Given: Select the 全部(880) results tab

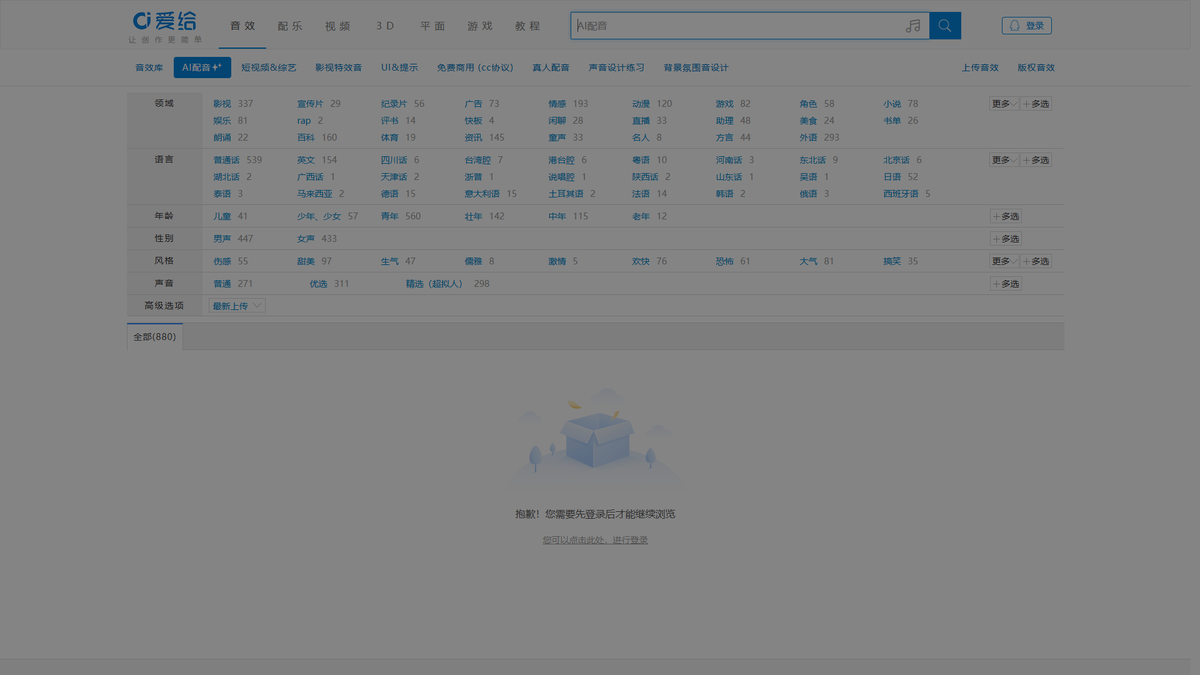Looking at the screenshot, I should 155,337.
